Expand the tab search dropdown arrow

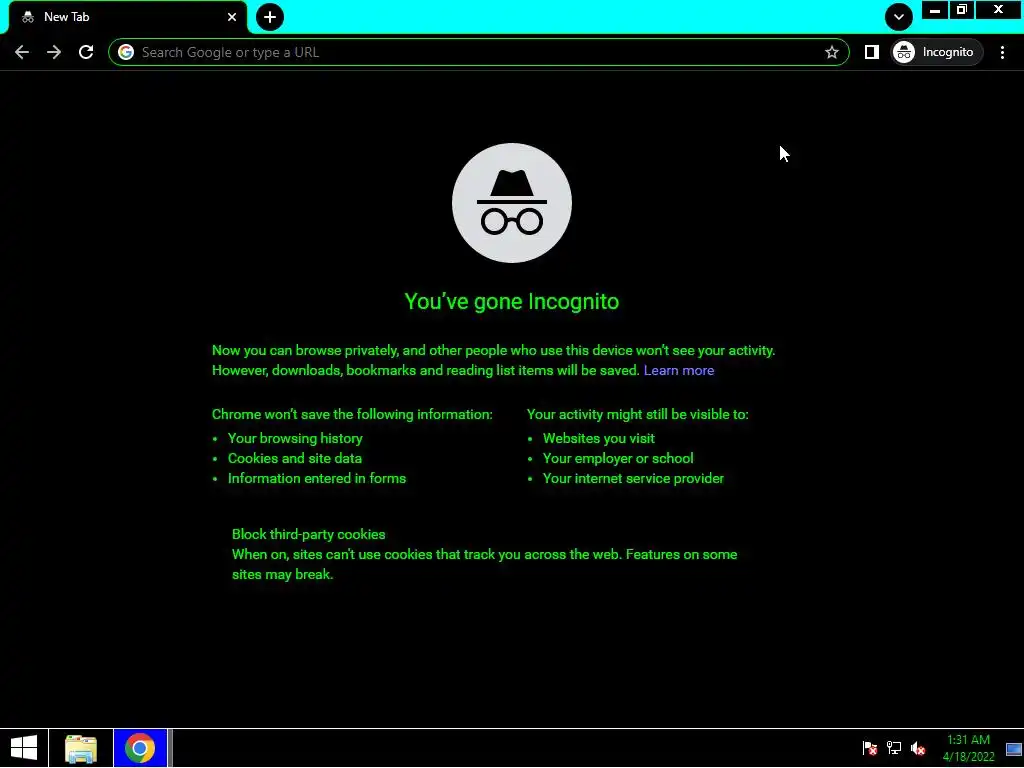899,17
